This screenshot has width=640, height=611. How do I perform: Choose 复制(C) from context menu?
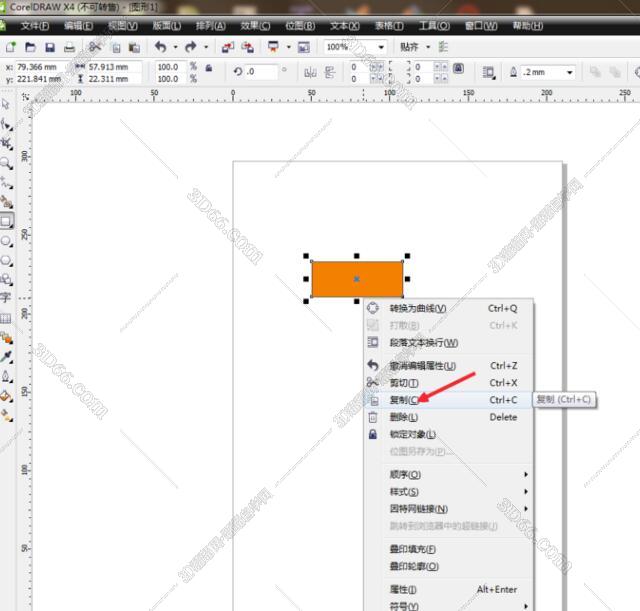tap(404, 400)
